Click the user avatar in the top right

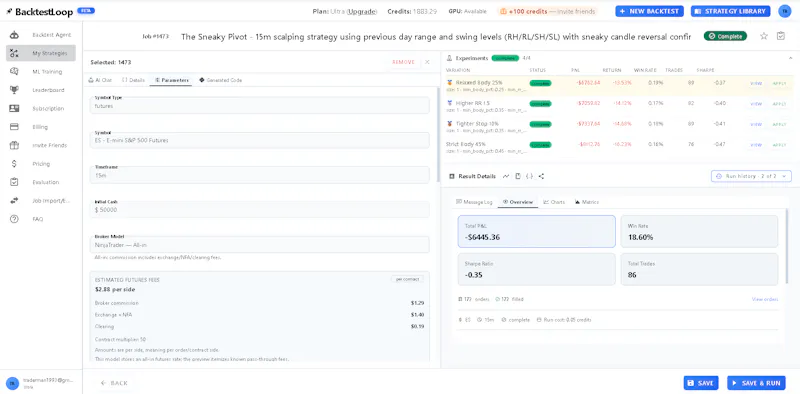(785, 11)
